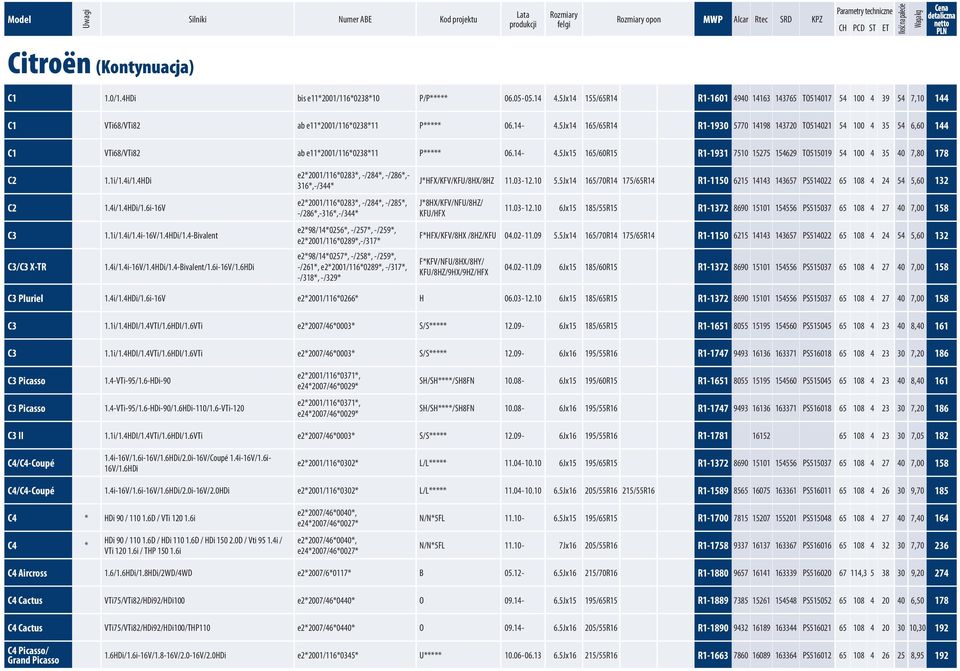
Task: Click the 'C3 II' model cell
Action: pos(38,435)
